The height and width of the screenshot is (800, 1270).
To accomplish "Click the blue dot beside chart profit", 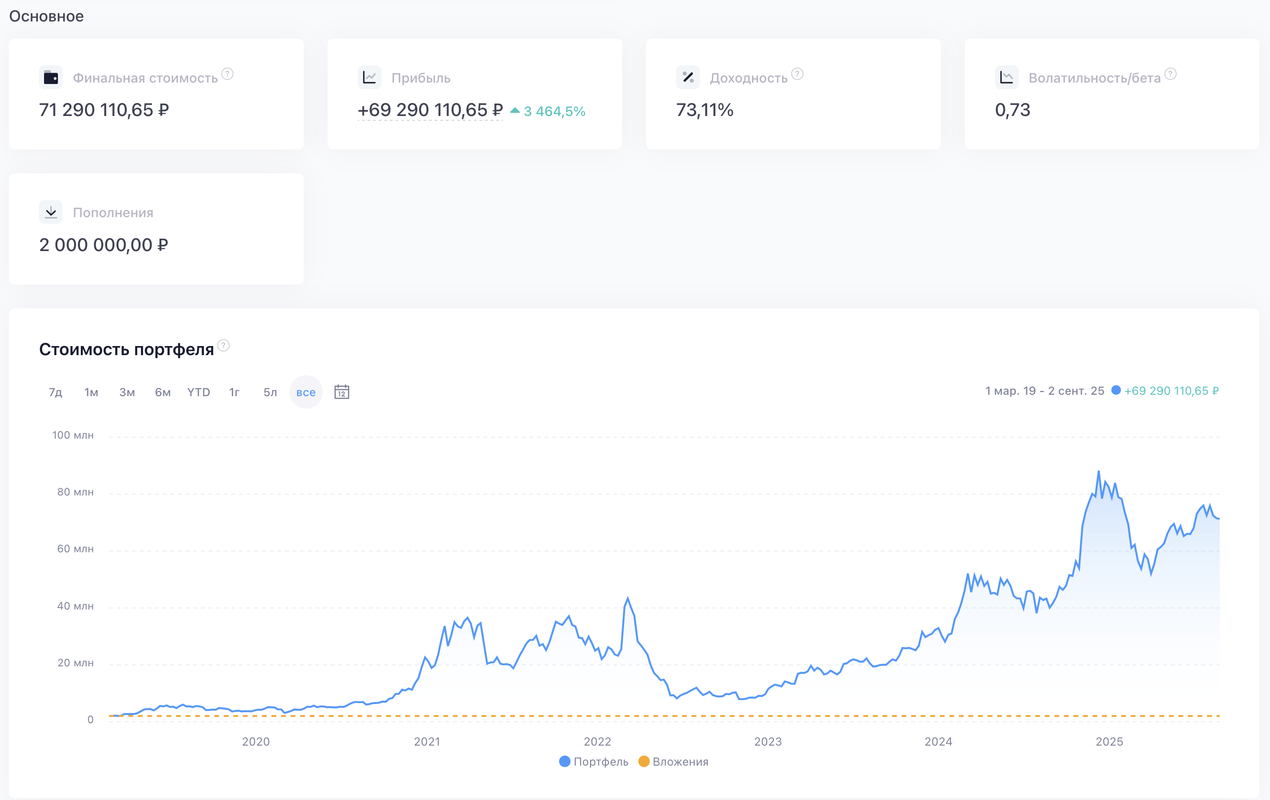I will pos(1116,391).
